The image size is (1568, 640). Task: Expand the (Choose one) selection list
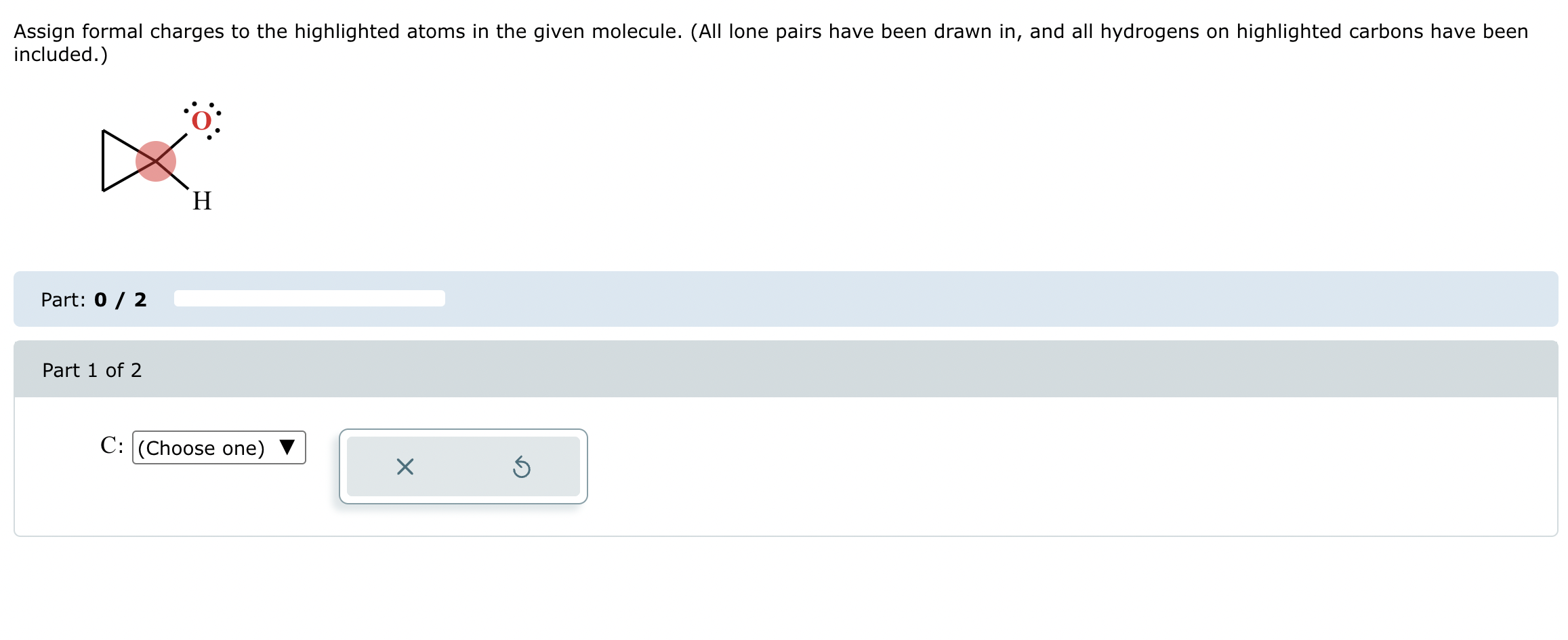pyautogui.click(x=218, y=448)
